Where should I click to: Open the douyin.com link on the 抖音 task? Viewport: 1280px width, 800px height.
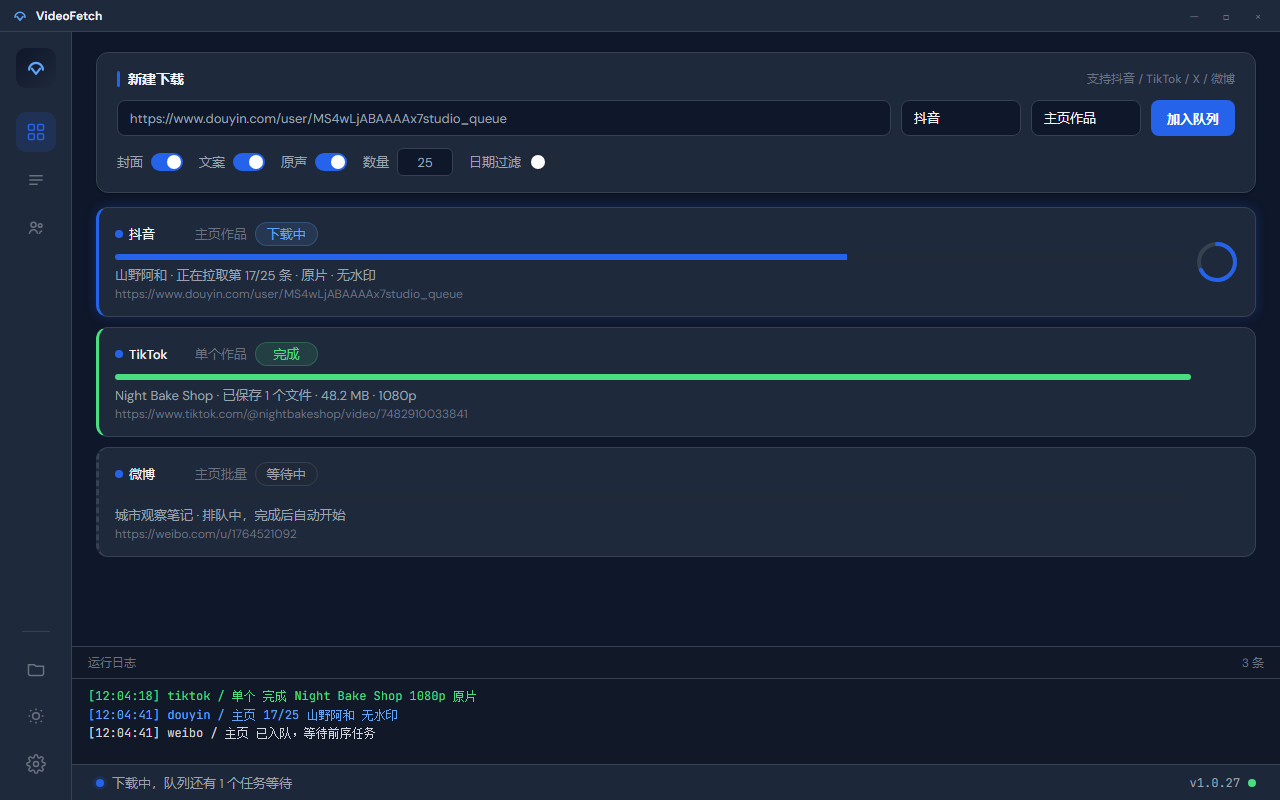pos(289,294)
